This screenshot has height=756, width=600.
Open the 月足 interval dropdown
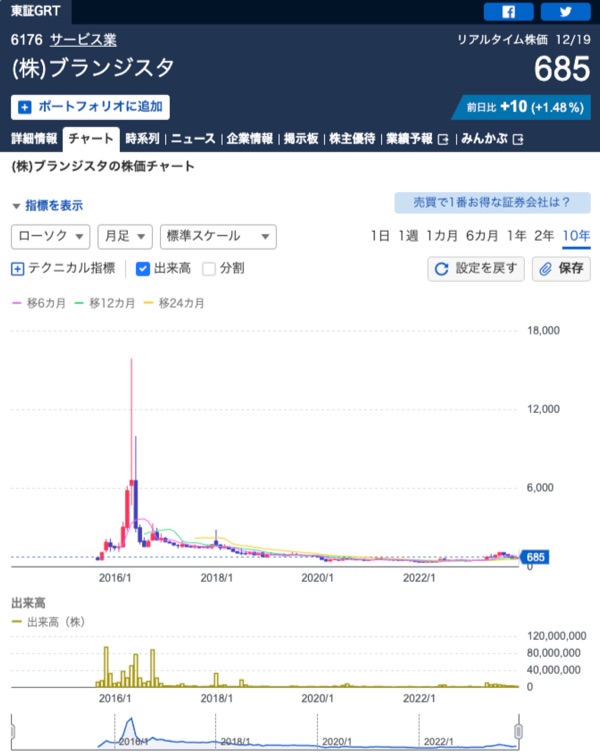(124, 236)
